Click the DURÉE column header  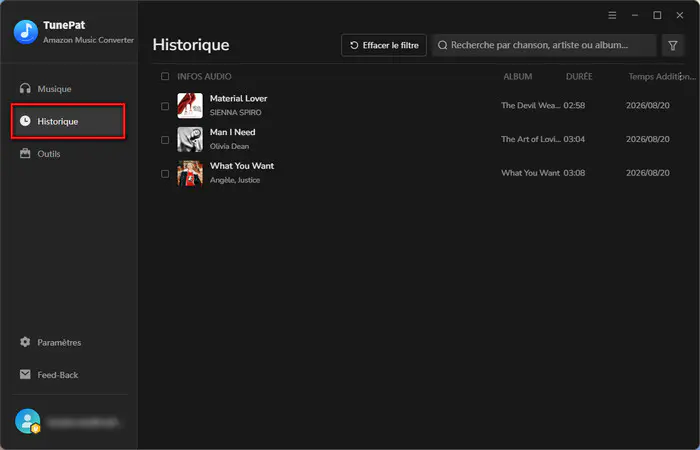tap(579, 76)
